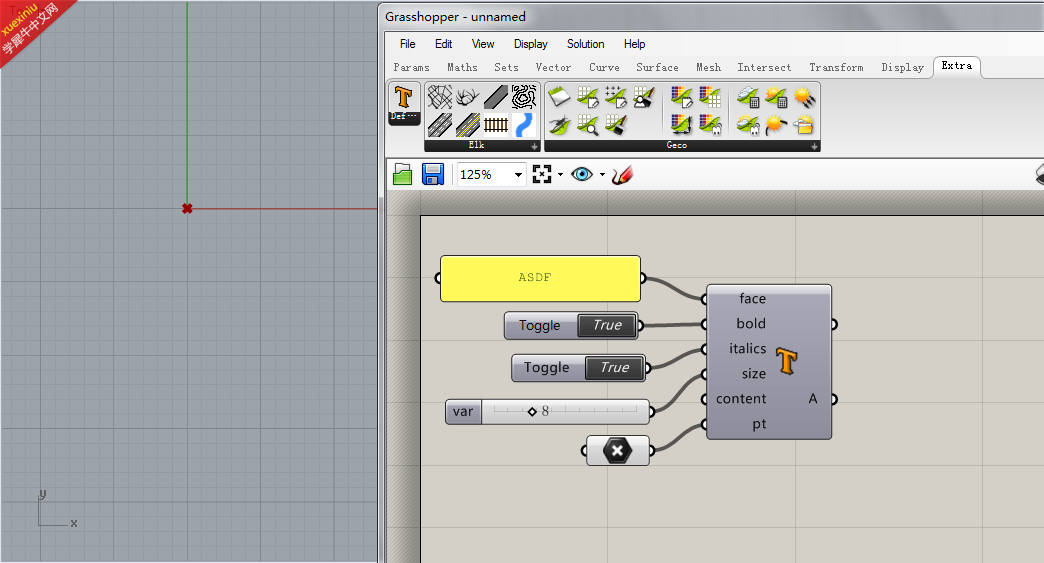Switch to the Sets tab
1044x563 pixels.
(506, 67)
